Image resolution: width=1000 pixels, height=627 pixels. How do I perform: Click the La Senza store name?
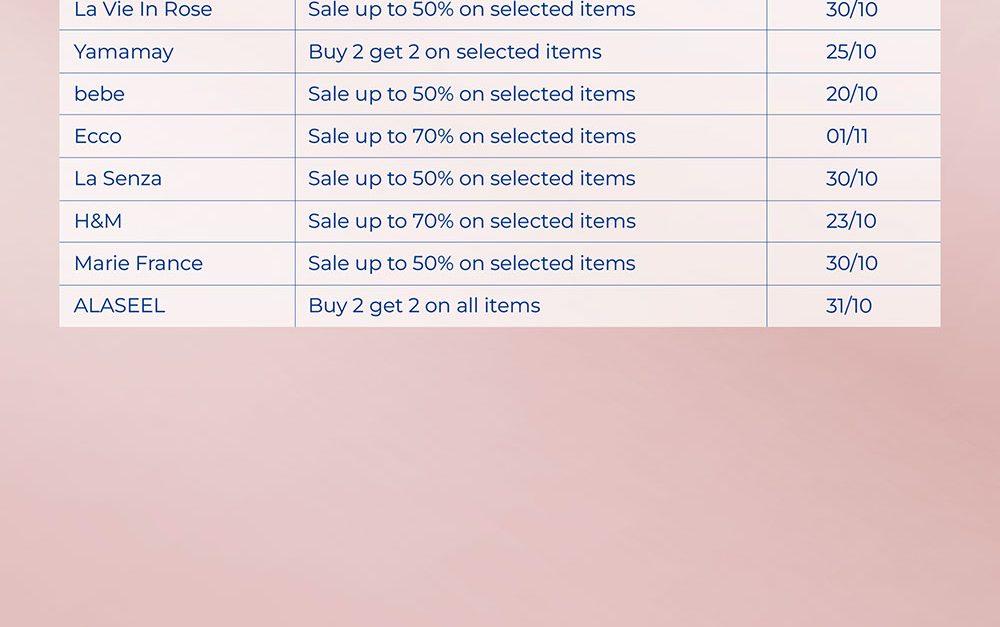(118, 179)
